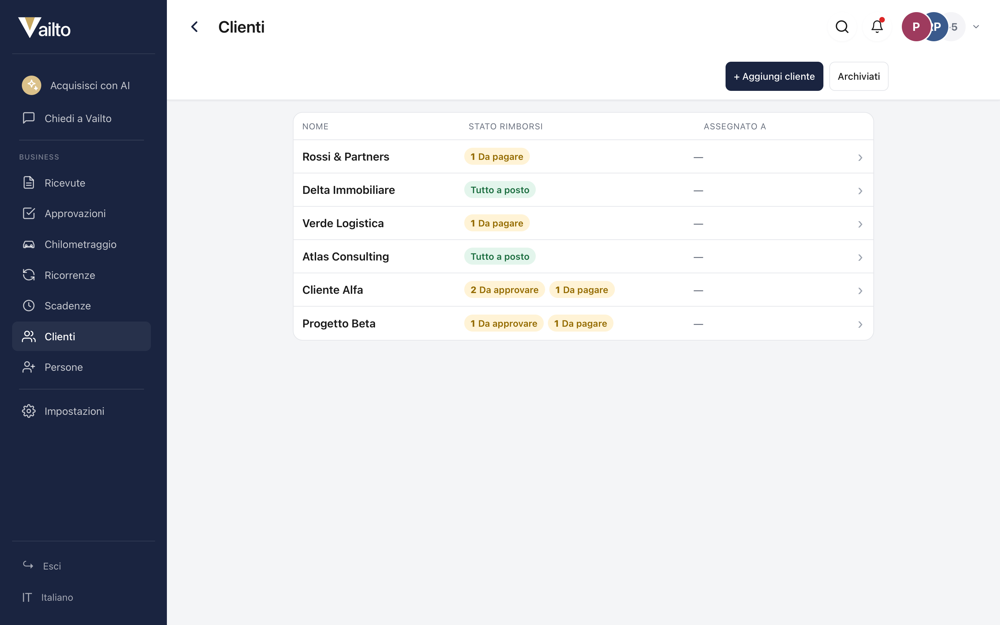Open Delta Immobiliare row chevron
This screenshot has height=625, width=1000.
tap(860, 191)
